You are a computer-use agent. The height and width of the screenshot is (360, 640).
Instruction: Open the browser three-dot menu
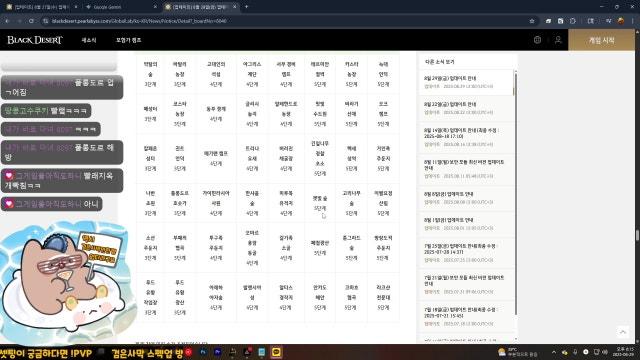click(x=633, y=21)
